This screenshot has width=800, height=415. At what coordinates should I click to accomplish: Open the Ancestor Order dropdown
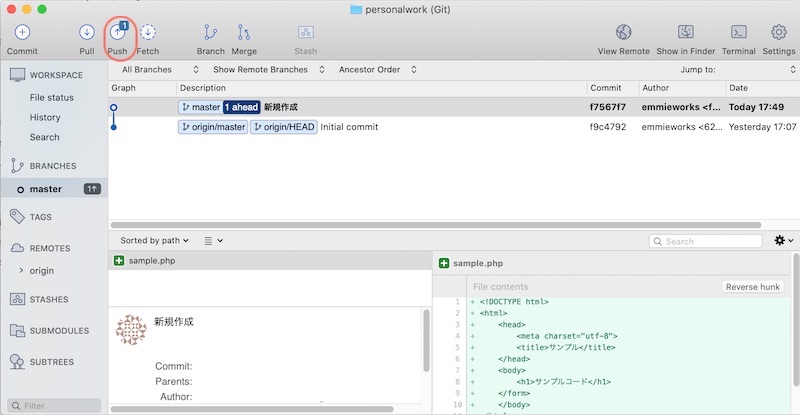coord(378,69)
